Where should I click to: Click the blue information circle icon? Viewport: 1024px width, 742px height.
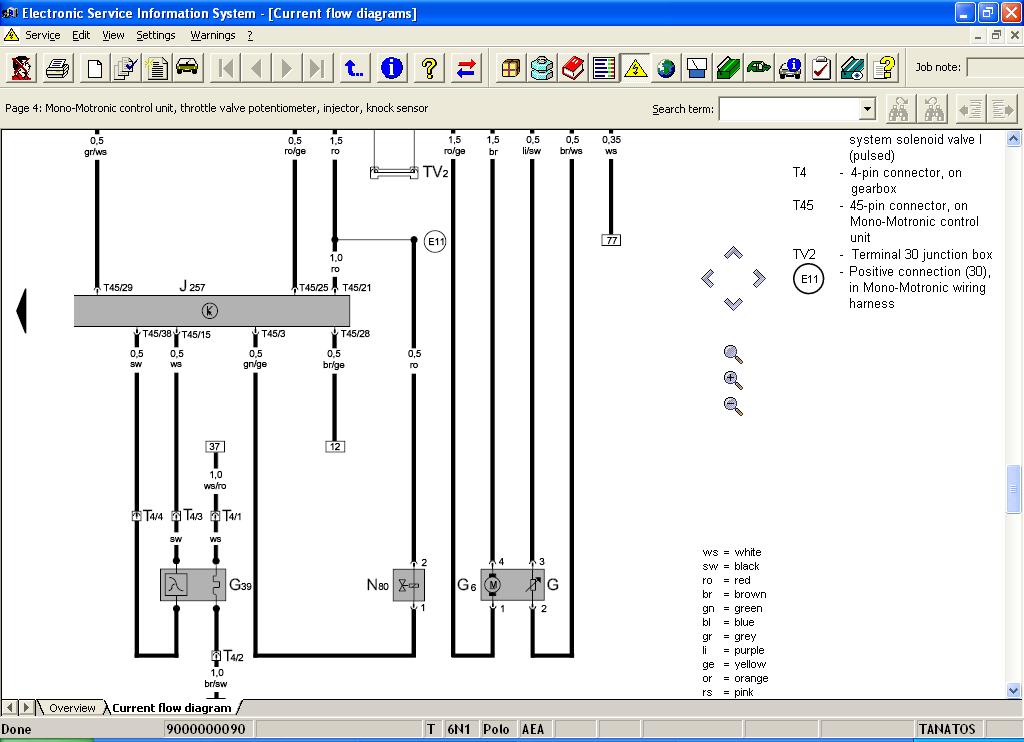(x=392, y=68)
